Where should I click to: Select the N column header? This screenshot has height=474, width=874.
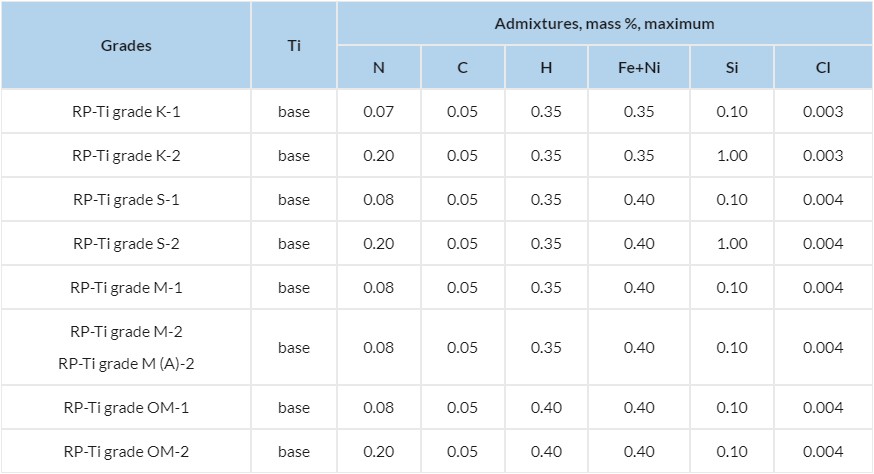click(379, 69)
